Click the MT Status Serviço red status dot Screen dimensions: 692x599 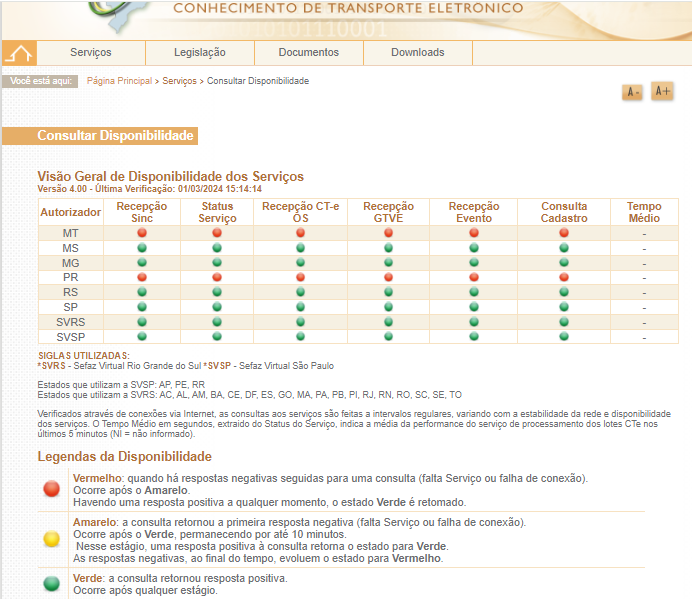tap(217, 233)
